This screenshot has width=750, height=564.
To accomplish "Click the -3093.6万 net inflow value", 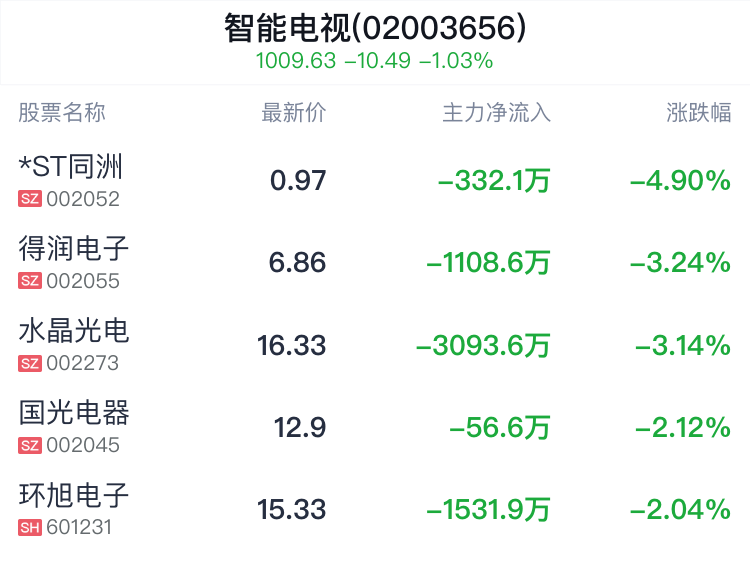I will click(x=483, y=345).
